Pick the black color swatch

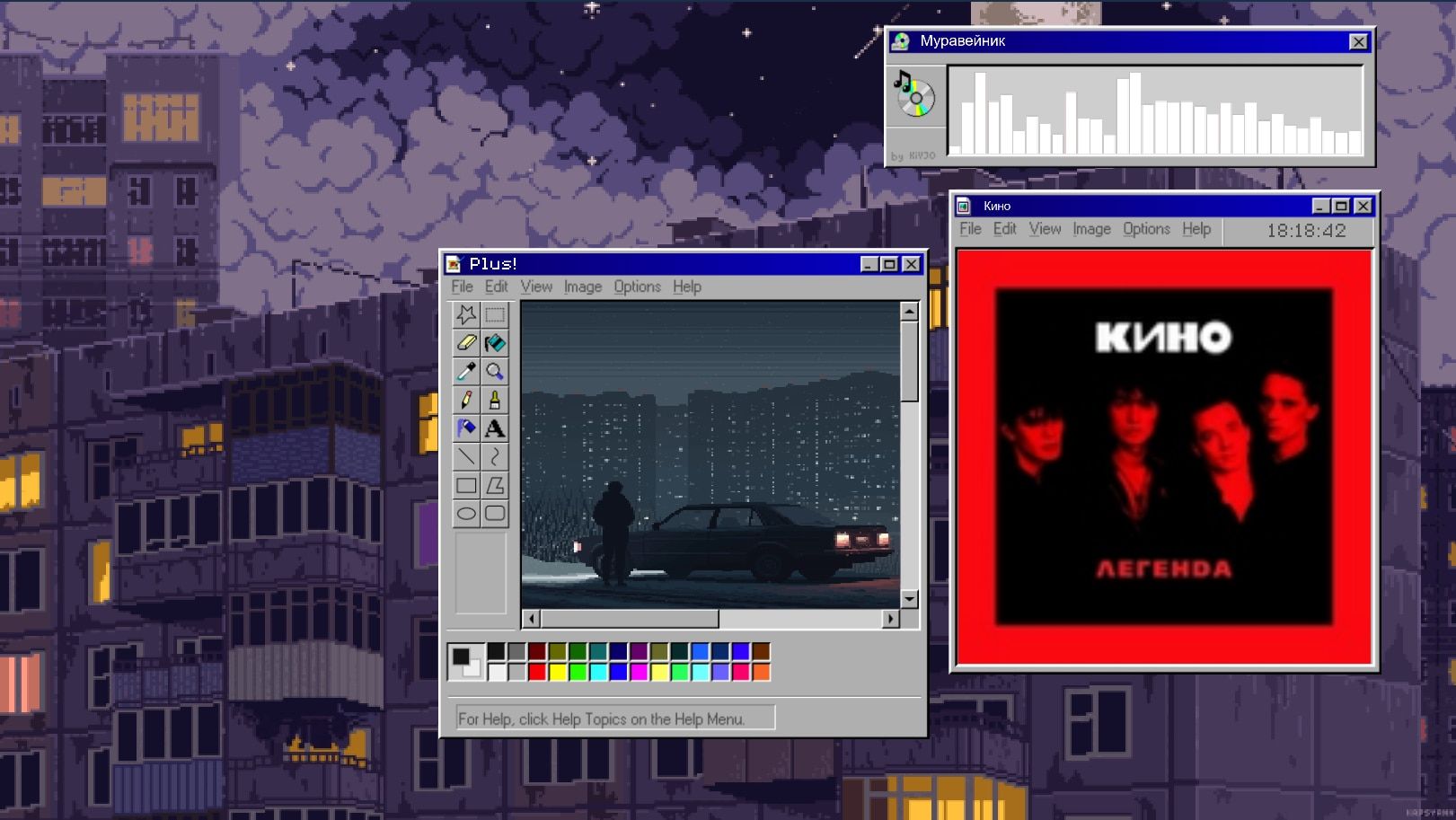click(497, 652)
